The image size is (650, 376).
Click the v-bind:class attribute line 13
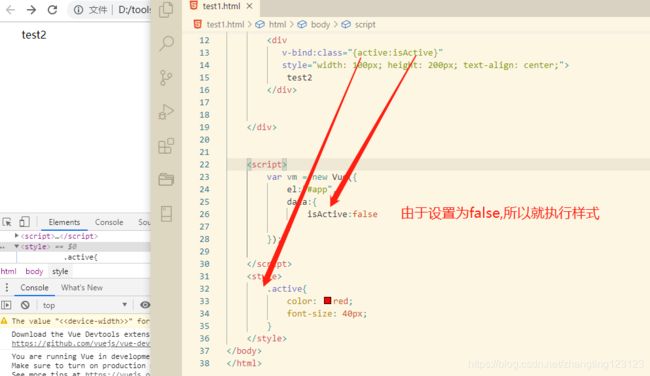pos(362,53)
